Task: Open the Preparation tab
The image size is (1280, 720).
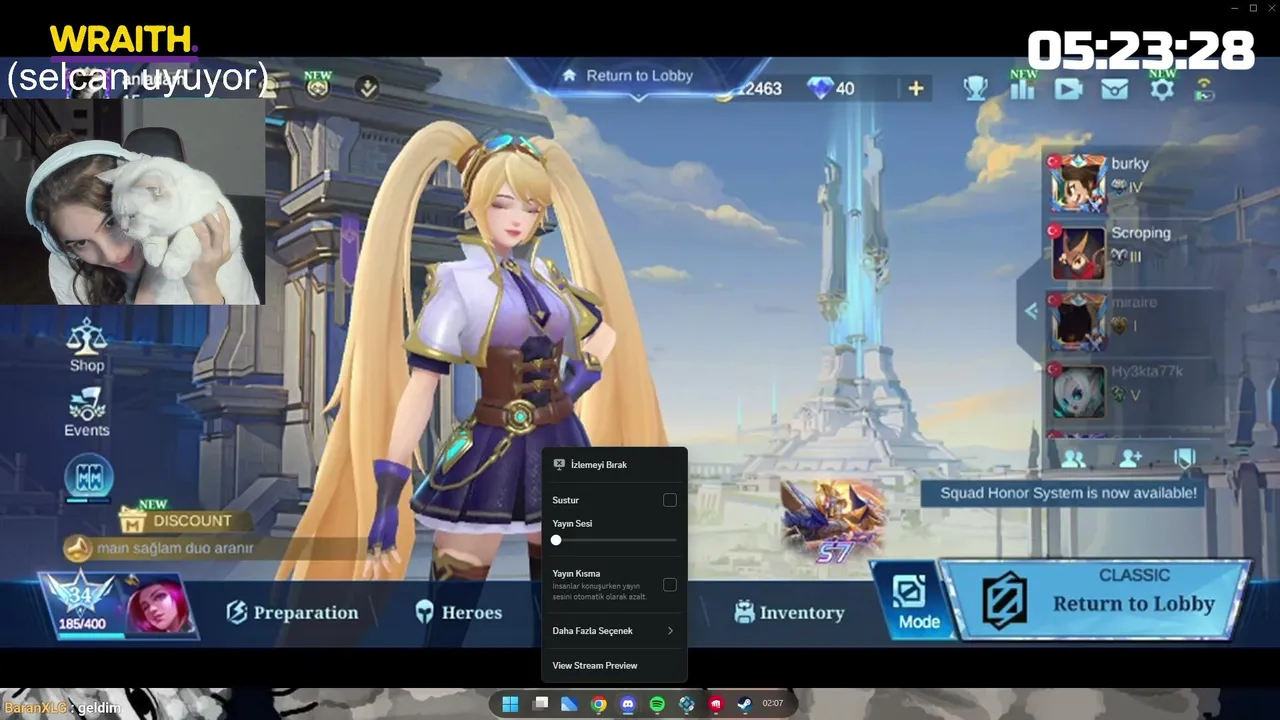Action: pyautogui.click(x=292, y=613)
